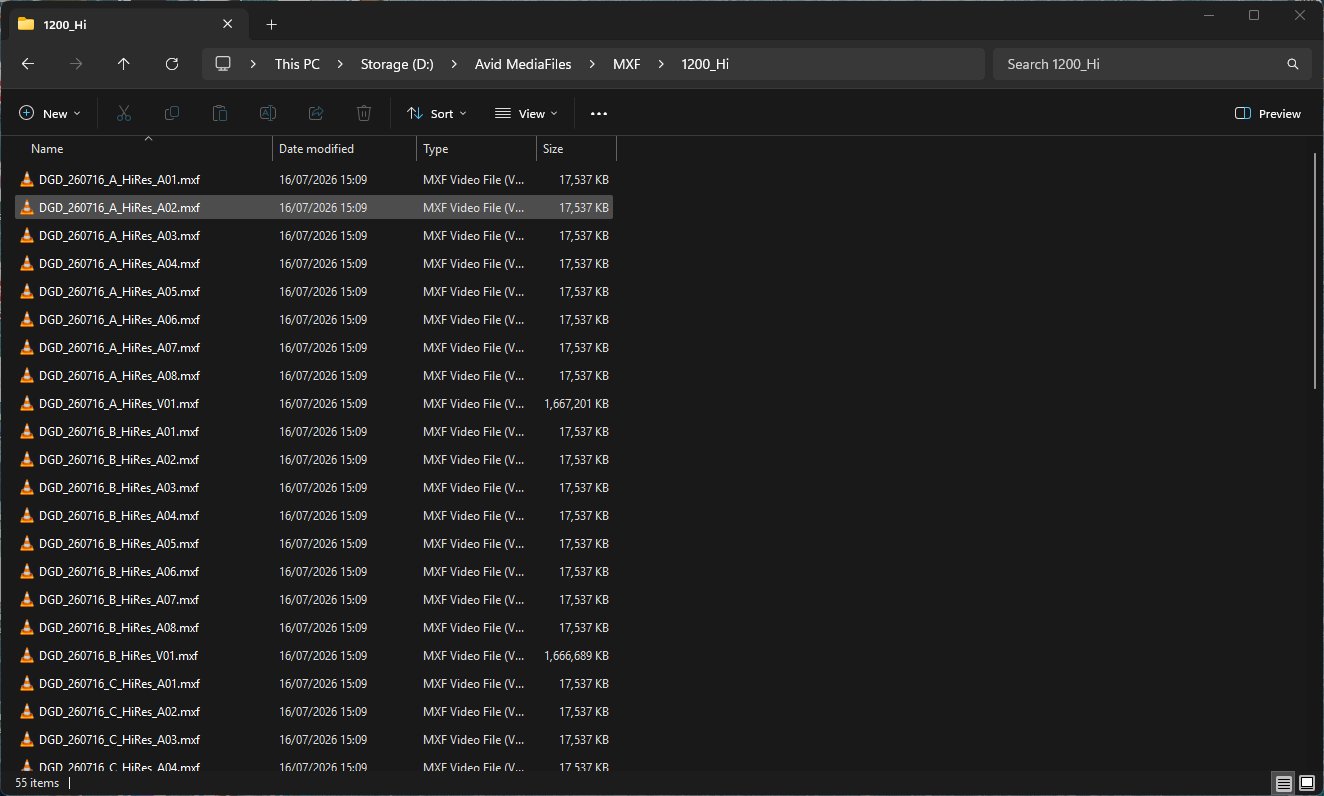This screenshot has height=796, width=1324.
Task: Switch to large thumbnails view icon
Action: tap(1307, 783)
